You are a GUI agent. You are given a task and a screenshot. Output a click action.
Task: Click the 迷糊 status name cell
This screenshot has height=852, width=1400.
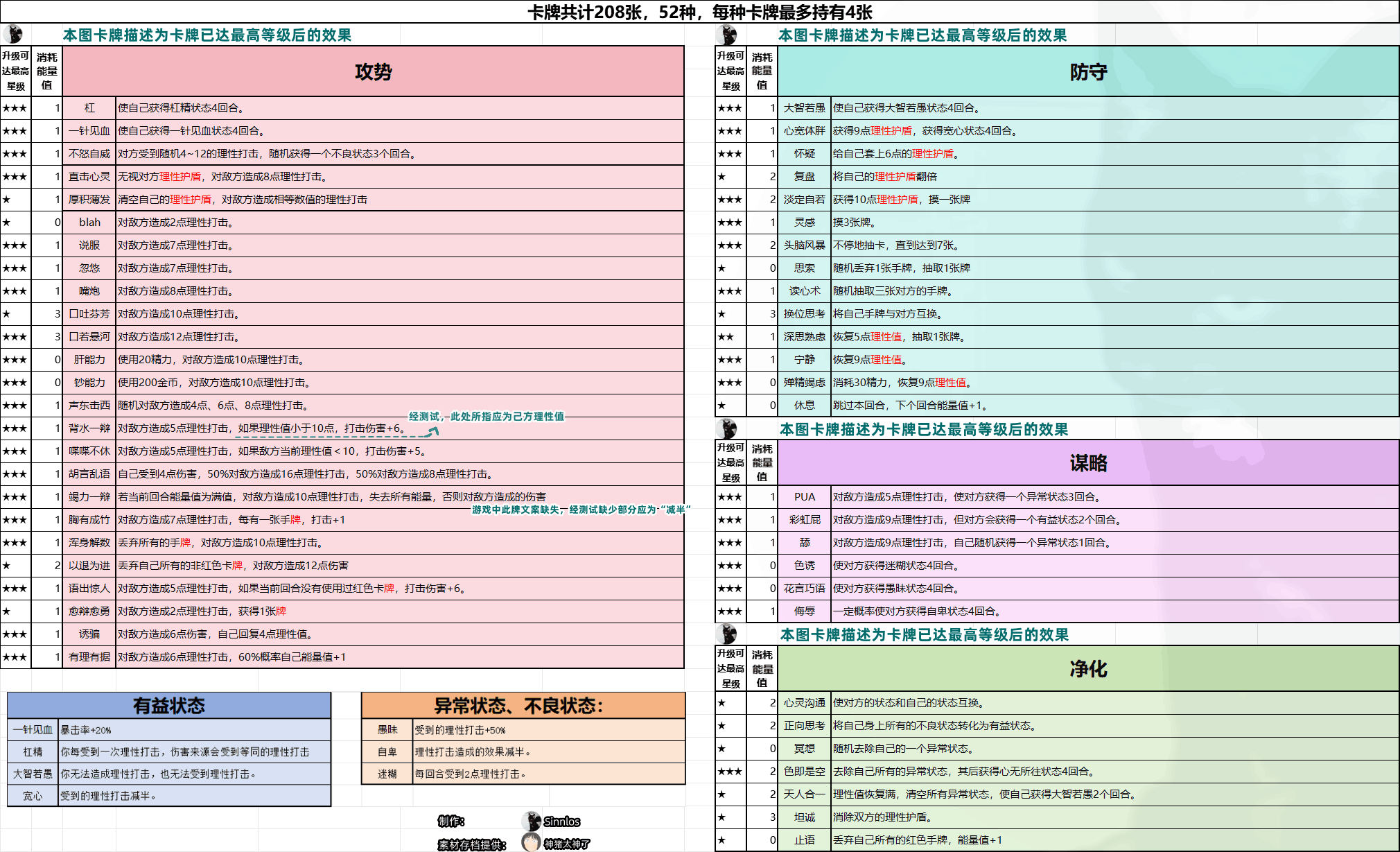[387, 774]
